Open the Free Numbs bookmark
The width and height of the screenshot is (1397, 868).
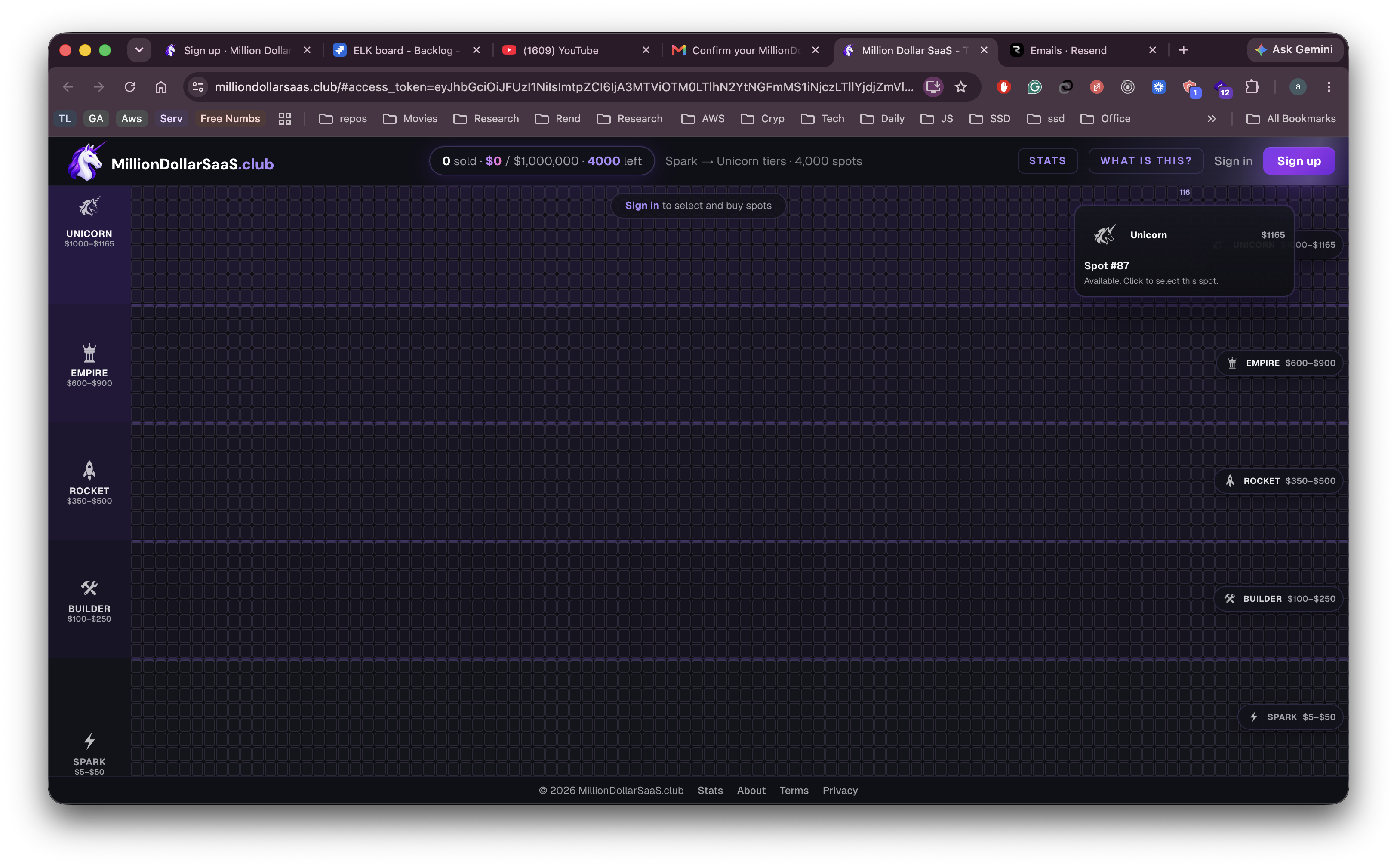click(230, 119)
